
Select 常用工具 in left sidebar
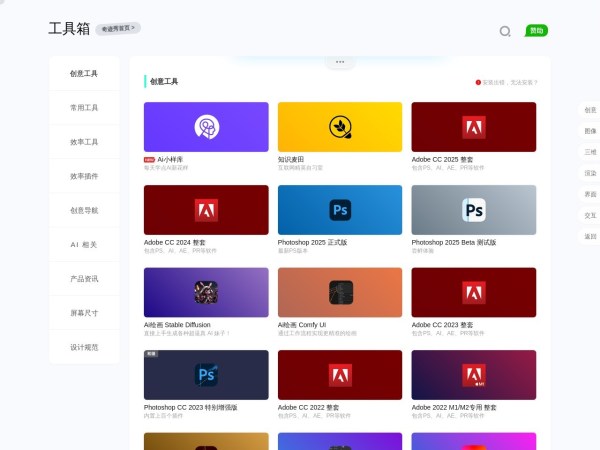point(84,108)
